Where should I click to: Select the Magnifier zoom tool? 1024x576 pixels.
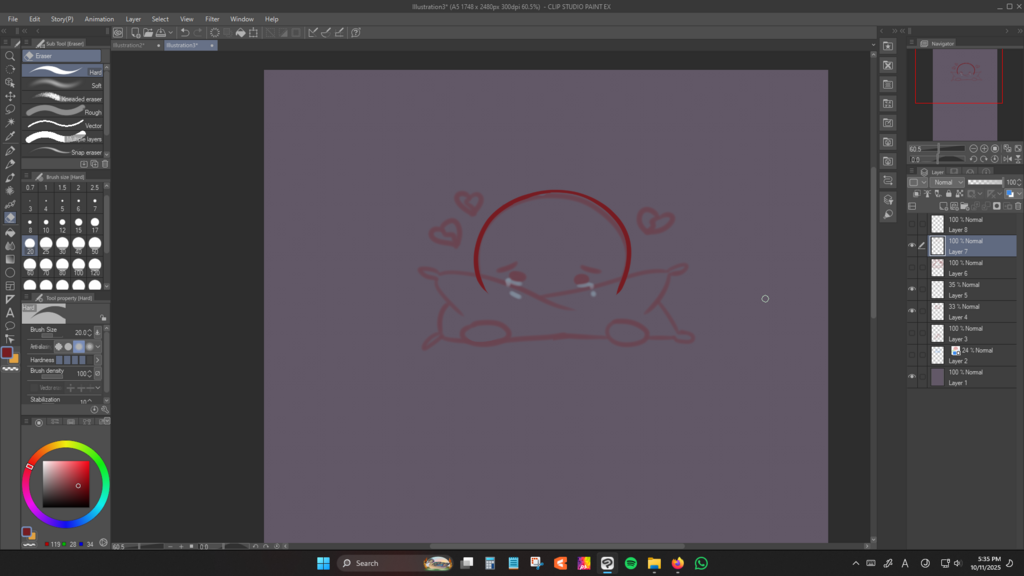pos(10,56)
